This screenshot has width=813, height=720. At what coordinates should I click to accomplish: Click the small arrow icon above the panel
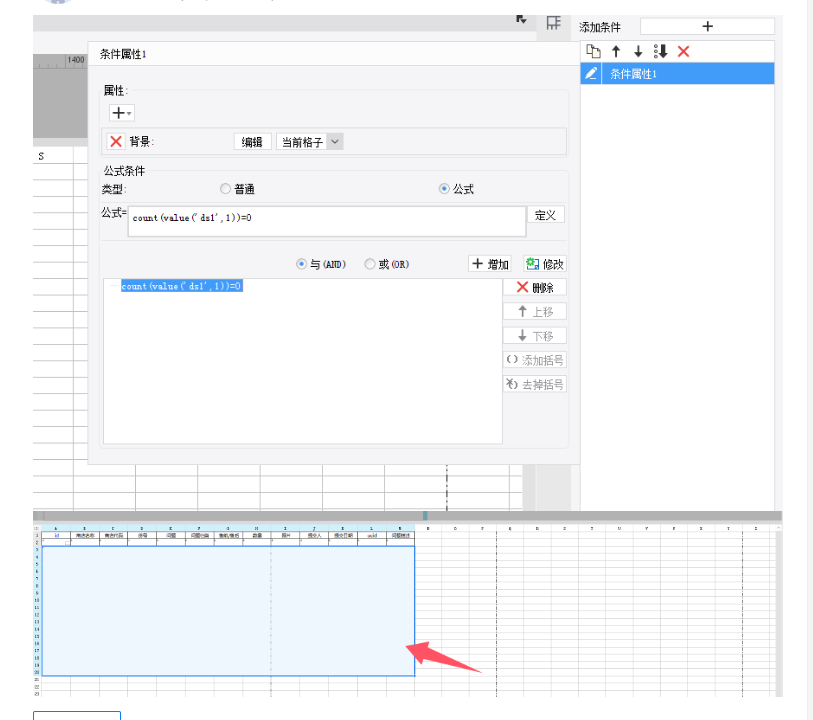point(521,20)
